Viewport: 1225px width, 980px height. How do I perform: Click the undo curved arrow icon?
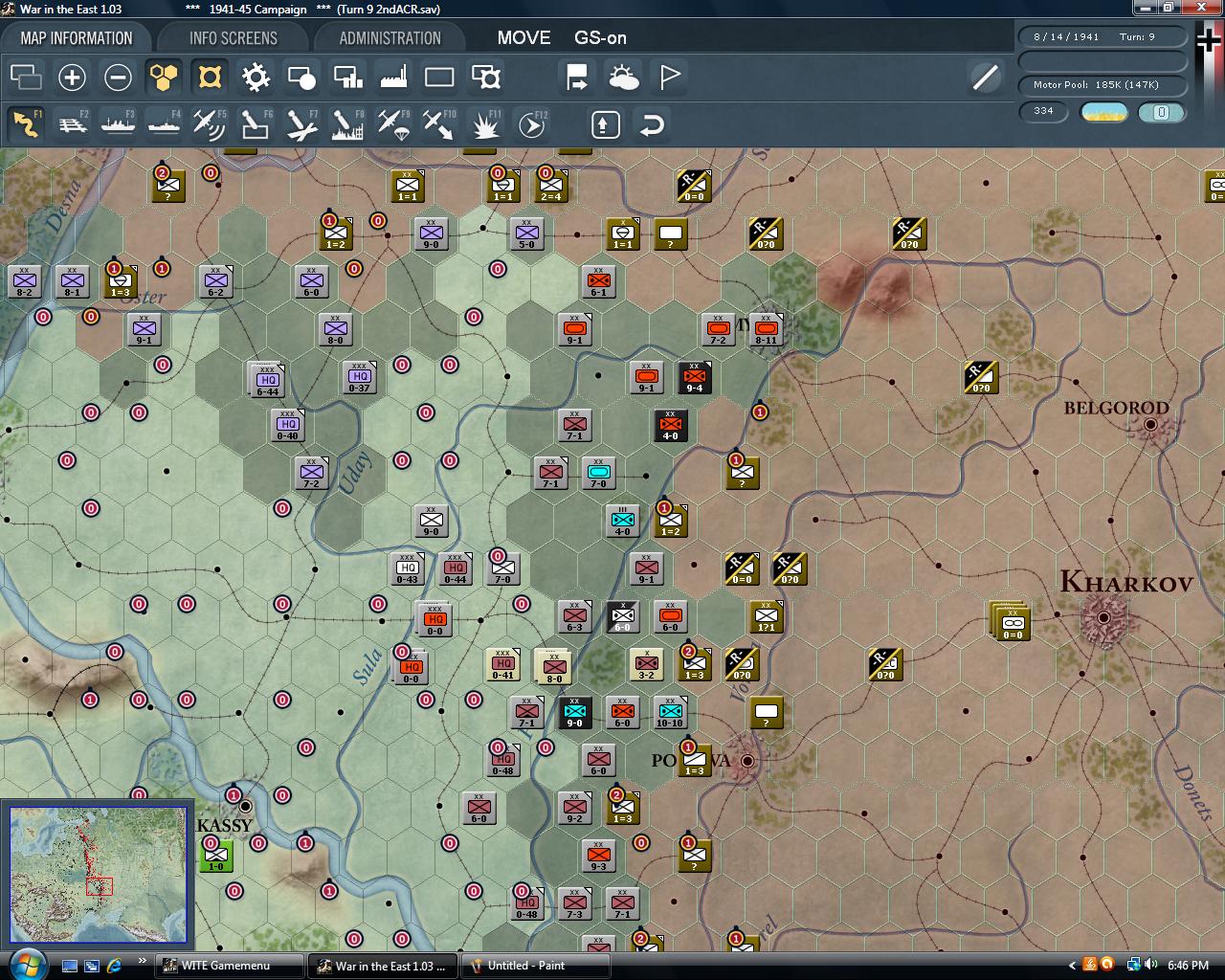click(652, 124)
